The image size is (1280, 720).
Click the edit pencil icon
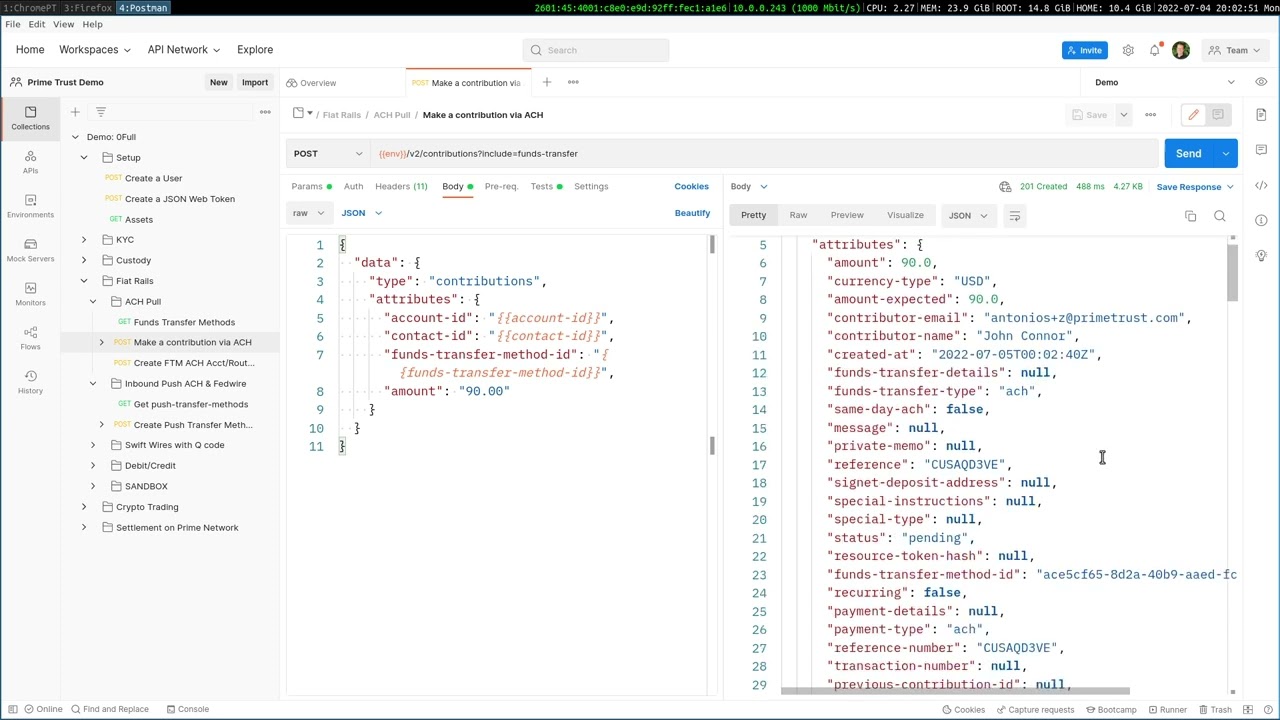coord(1193,115)
